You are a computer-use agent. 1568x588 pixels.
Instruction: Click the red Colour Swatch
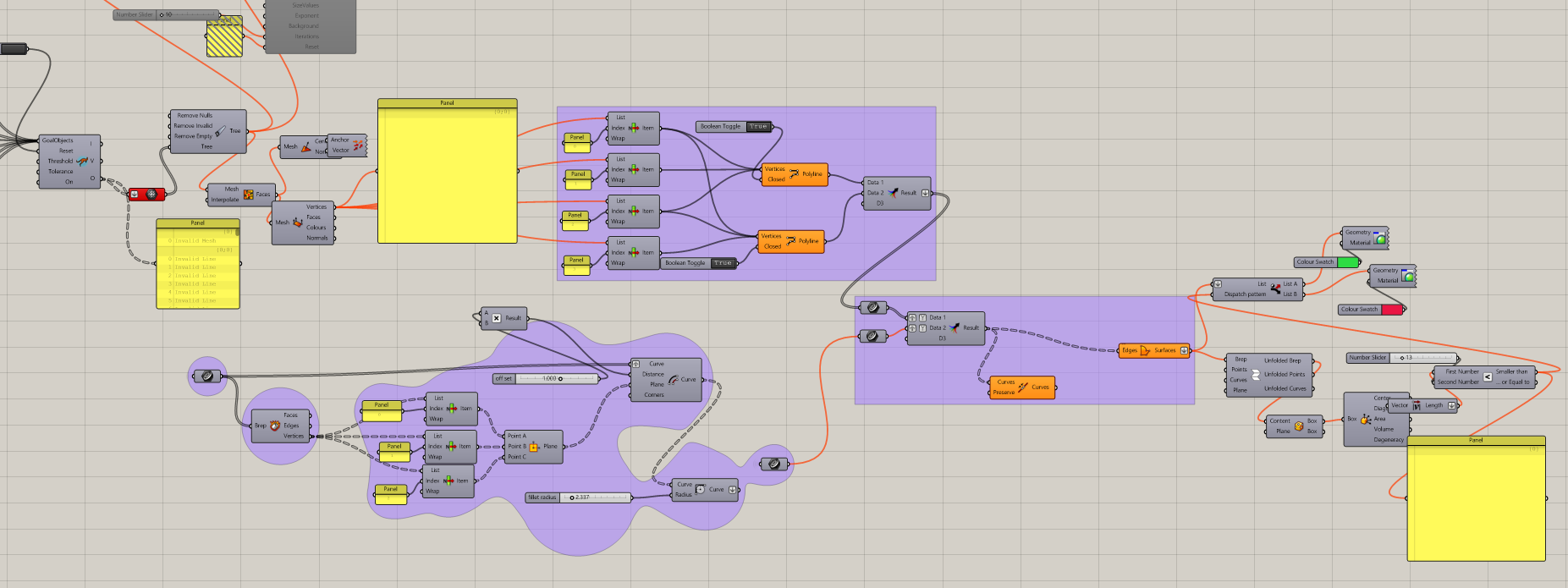click(x=1391, y=310)
